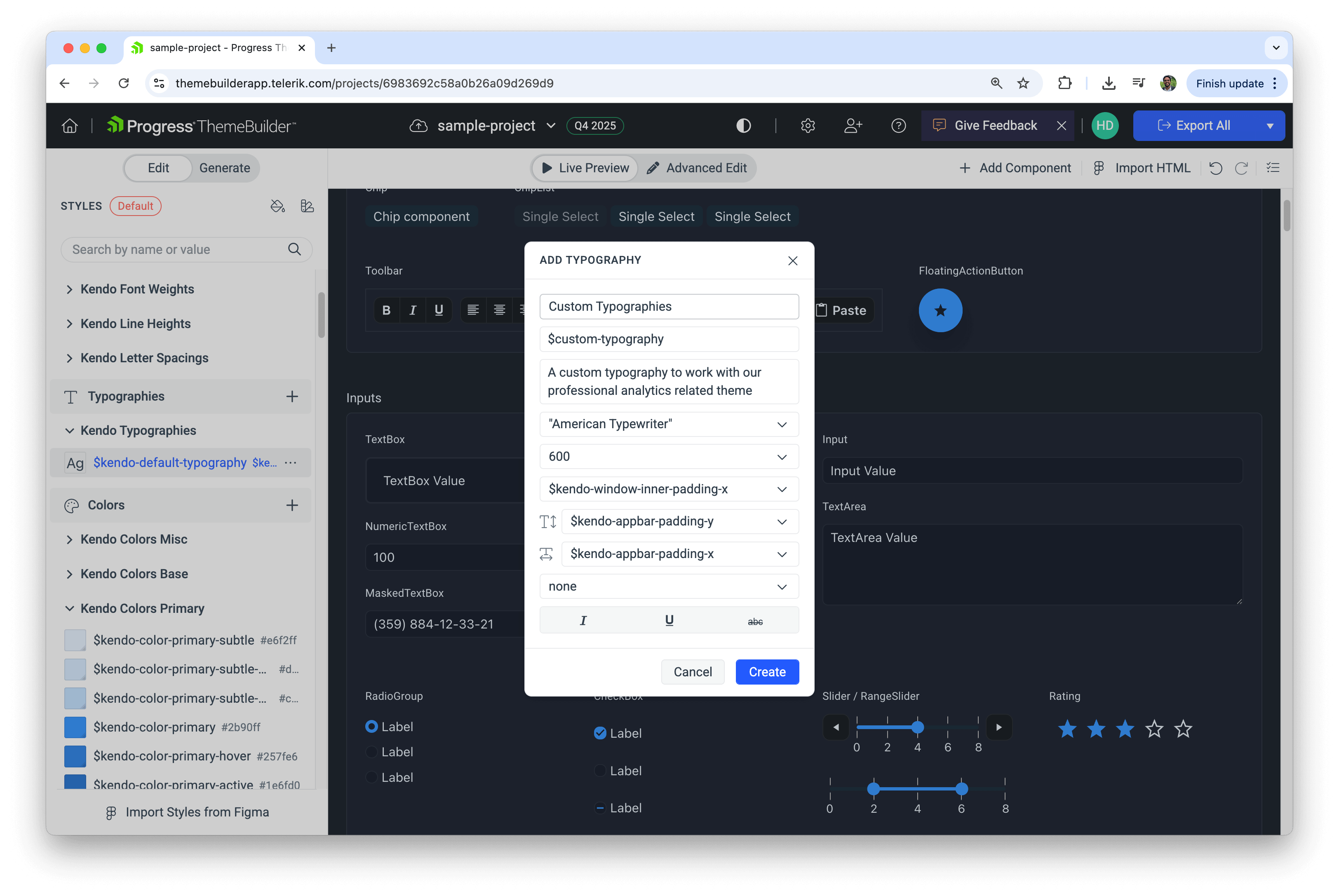Screen dimensions: 1339x896
Task: Check the unchecked middle Label checkbox
Action: coord(599,771)
